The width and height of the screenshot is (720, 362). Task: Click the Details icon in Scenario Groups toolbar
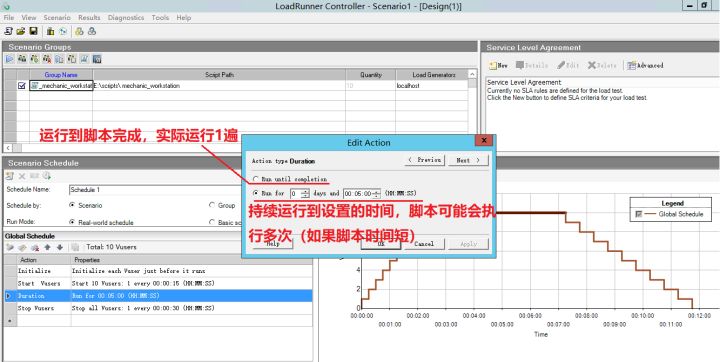tap(72, 59)
